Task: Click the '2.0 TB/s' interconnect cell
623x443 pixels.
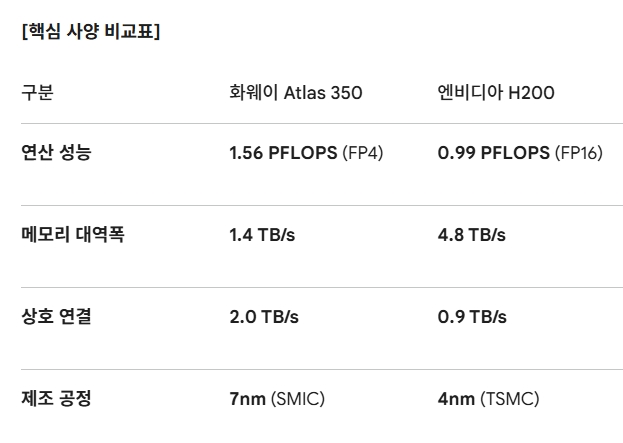Action: coord(264,317)
